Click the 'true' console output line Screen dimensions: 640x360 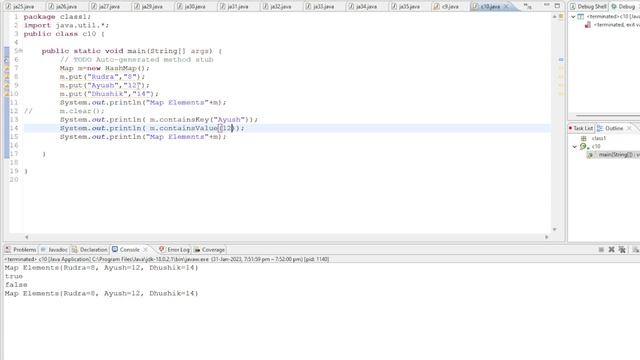point(13,276)
